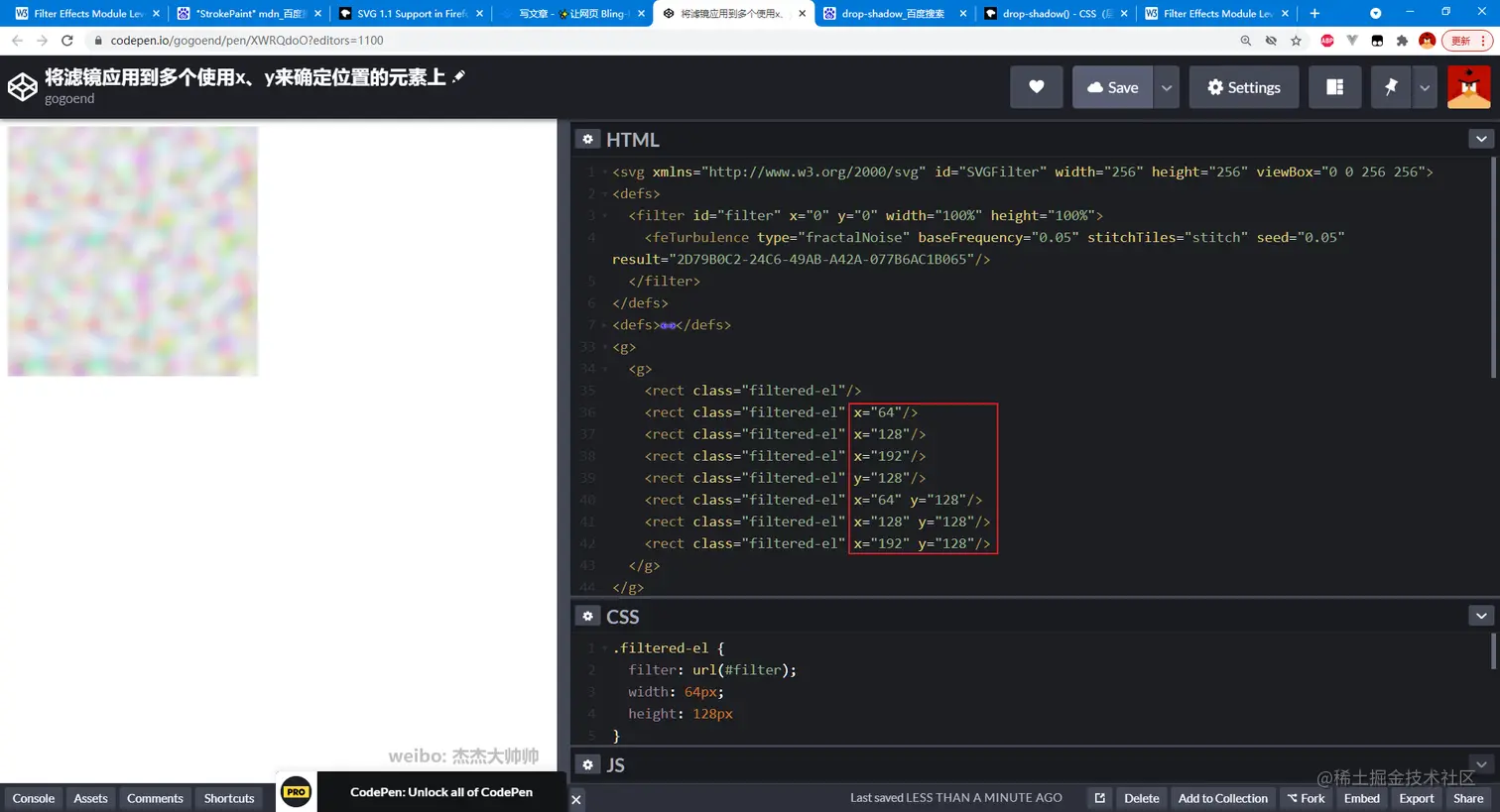Image resolution: width=1500 pixels, height=812 pixels.
Task: Open pen in new window icon
Action: (x=1099, y=798)
